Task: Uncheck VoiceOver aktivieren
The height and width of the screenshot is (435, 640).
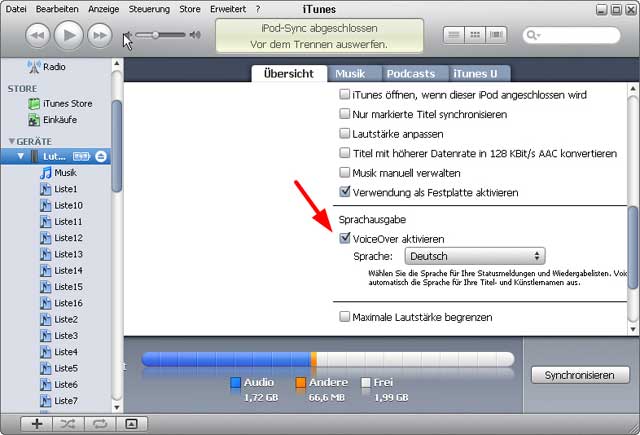Action: click(344, 238)
